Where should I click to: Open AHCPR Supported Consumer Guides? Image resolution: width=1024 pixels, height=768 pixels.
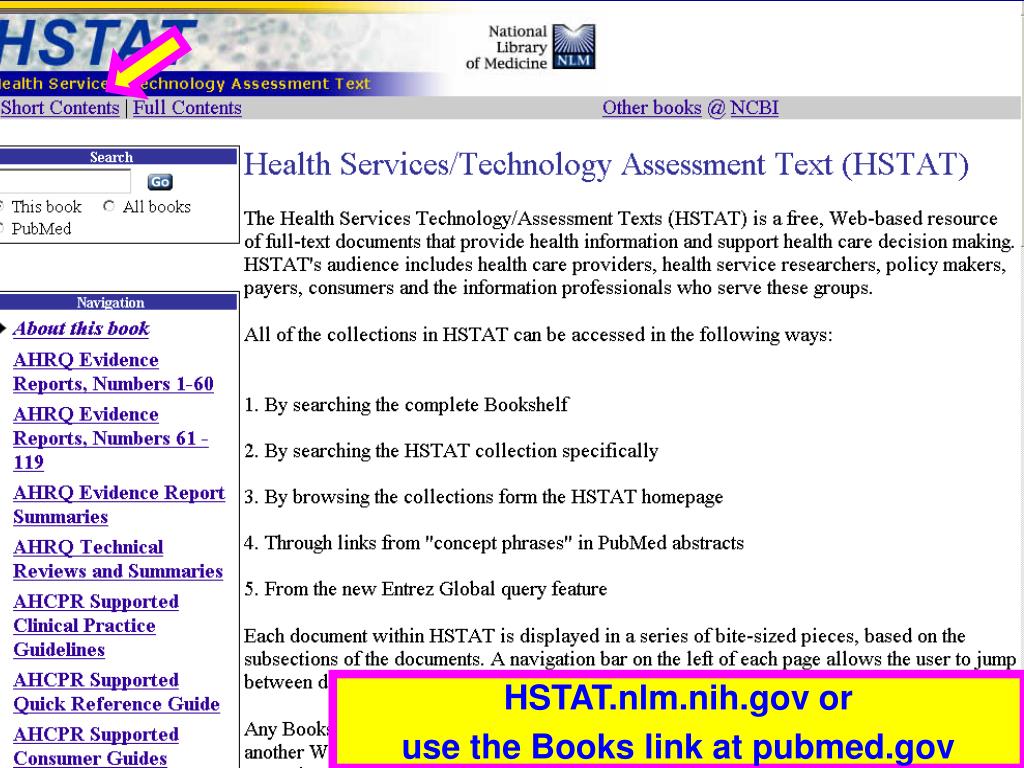(95, 746)
